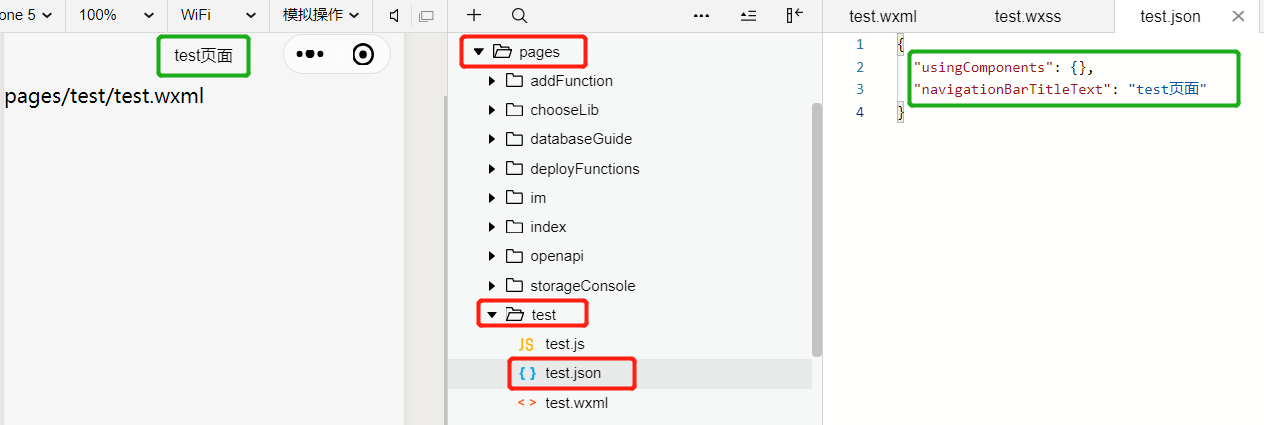
Task: Hide the file explorer panel icon
Action: coord(794,15)
